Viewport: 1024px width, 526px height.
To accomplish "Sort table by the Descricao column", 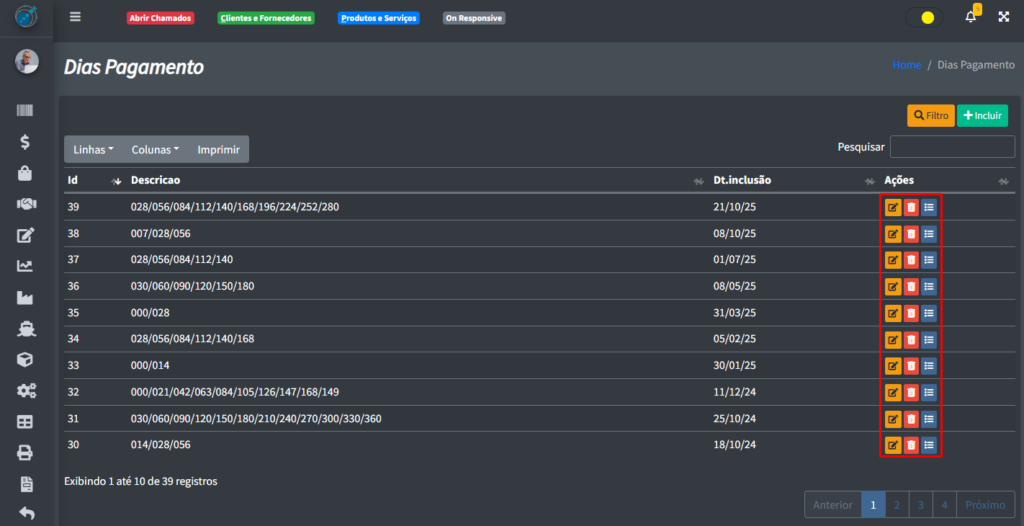I will [x=155, y=180].
